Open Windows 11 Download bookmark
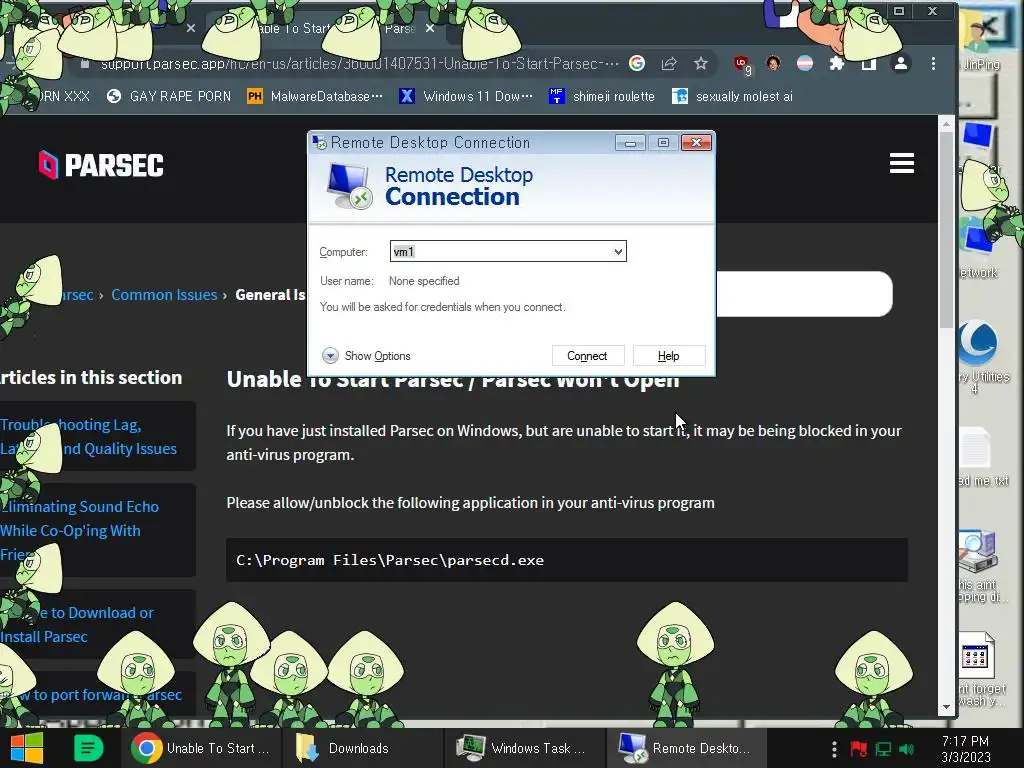 pos(466,97)
